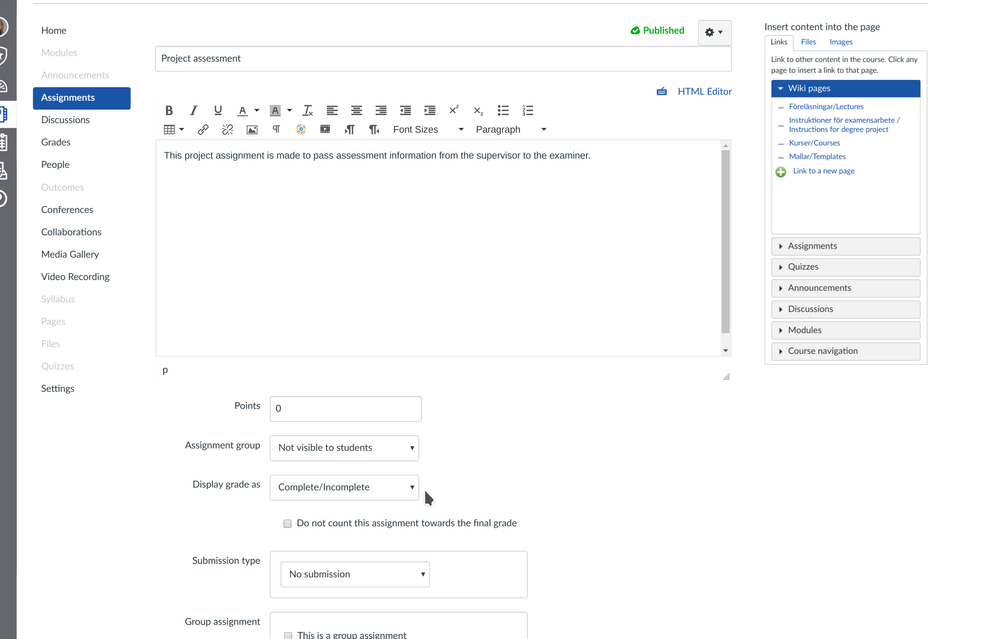
Task: Expand the Discussions section in right panel
Action: 846,309
